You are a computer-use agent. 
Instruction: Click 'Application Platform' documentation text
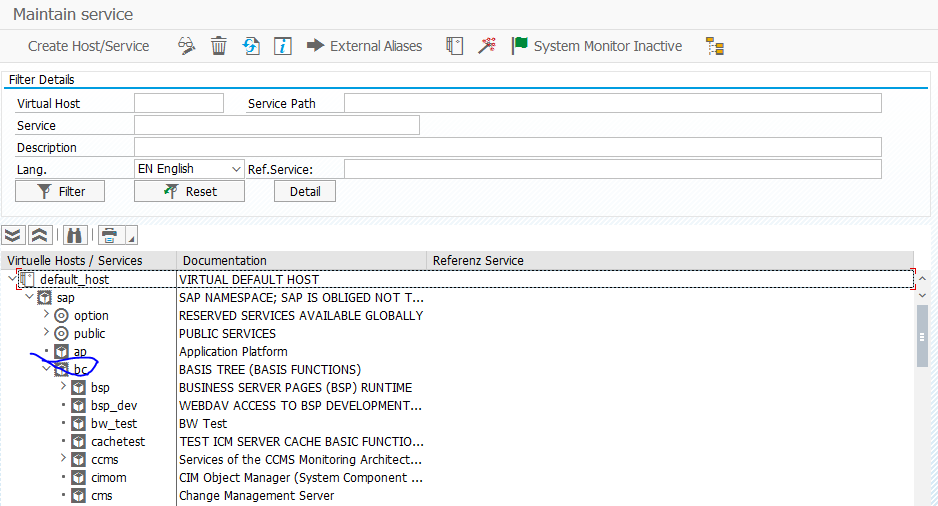[233, 351]
